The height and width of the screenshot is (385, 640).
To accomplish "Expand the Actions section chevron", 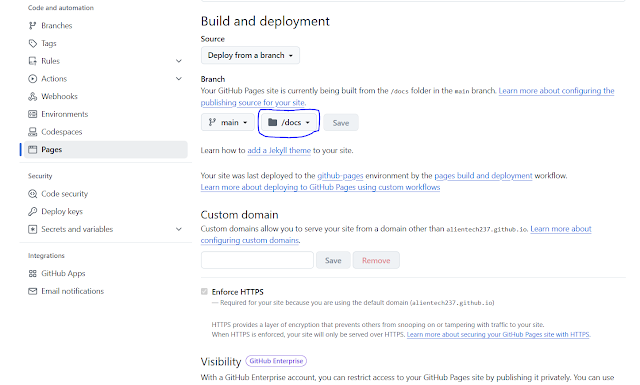I will 179,78.
